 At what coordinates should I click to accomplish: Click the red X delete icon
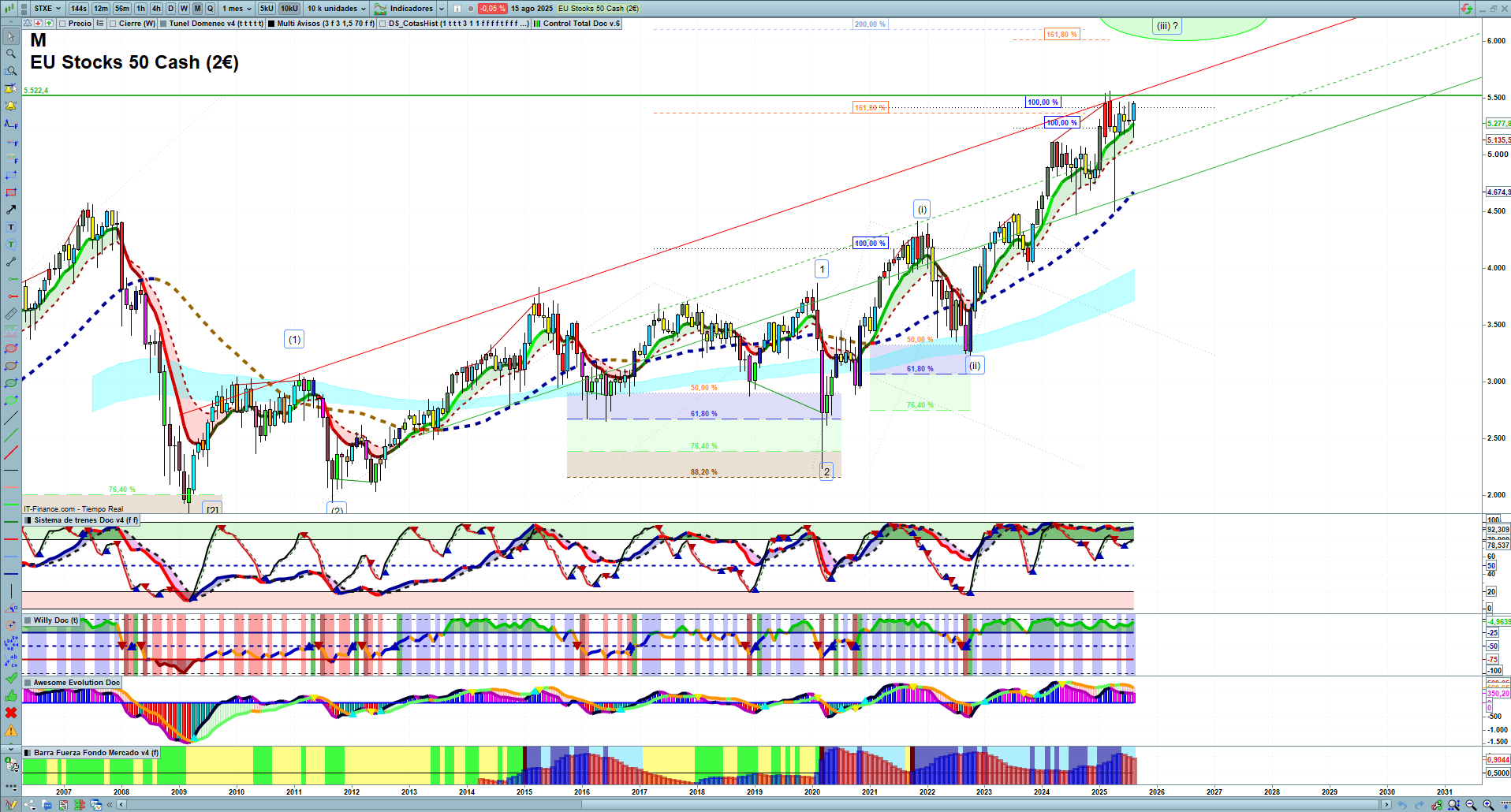[11, 713]
